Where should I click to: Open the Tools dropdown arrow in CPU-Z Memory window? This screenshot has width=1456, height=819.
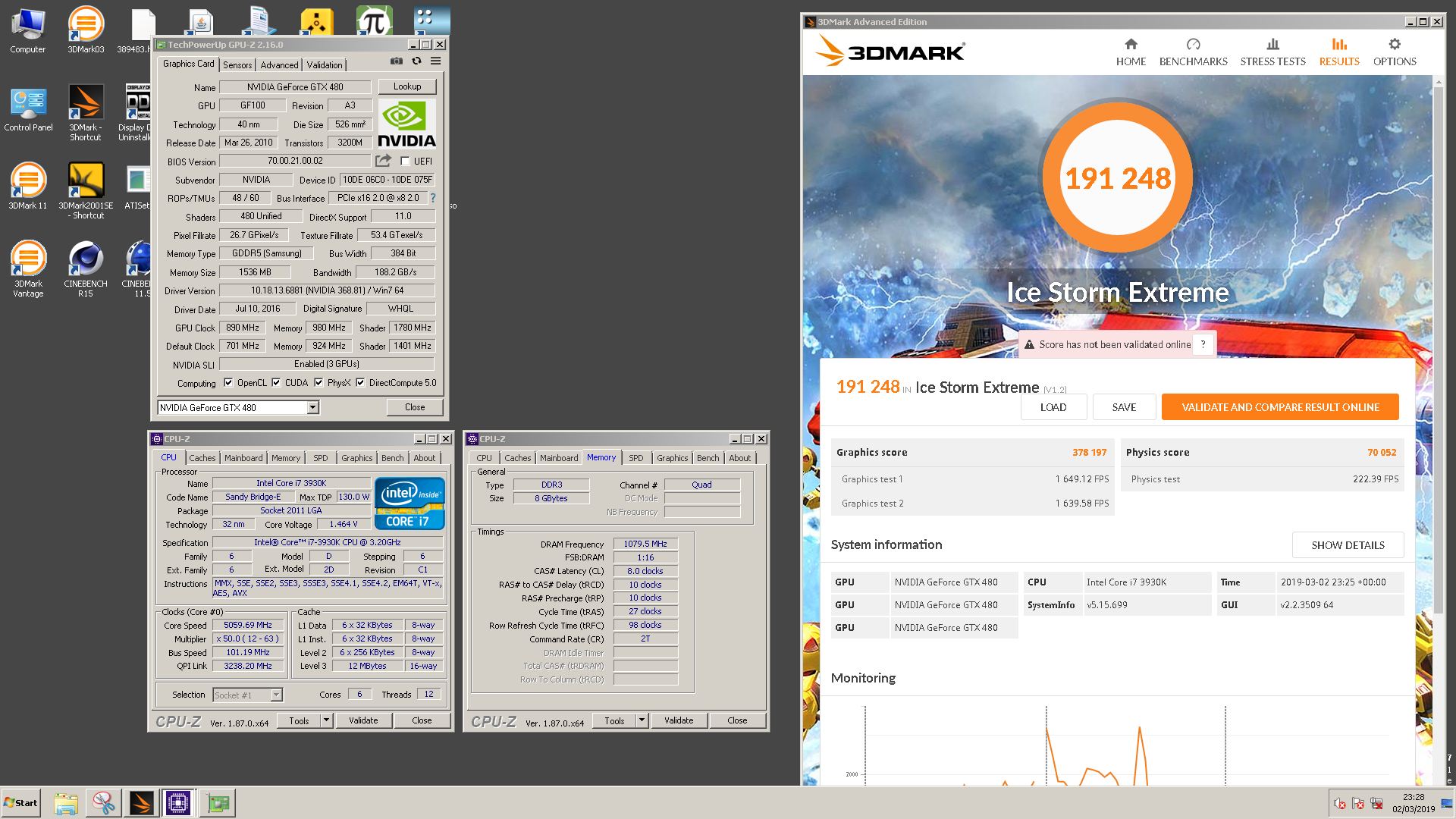(642, 720)
